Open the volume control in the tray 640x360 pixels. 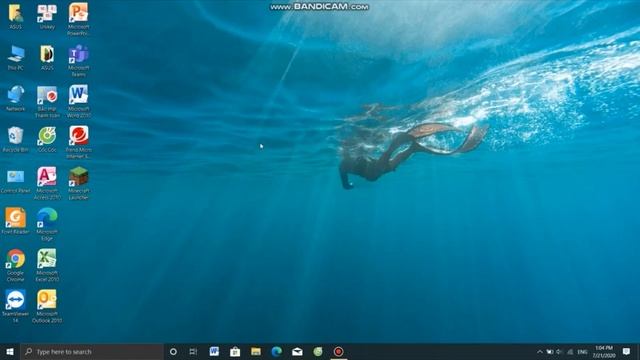[x=560, y=352]
